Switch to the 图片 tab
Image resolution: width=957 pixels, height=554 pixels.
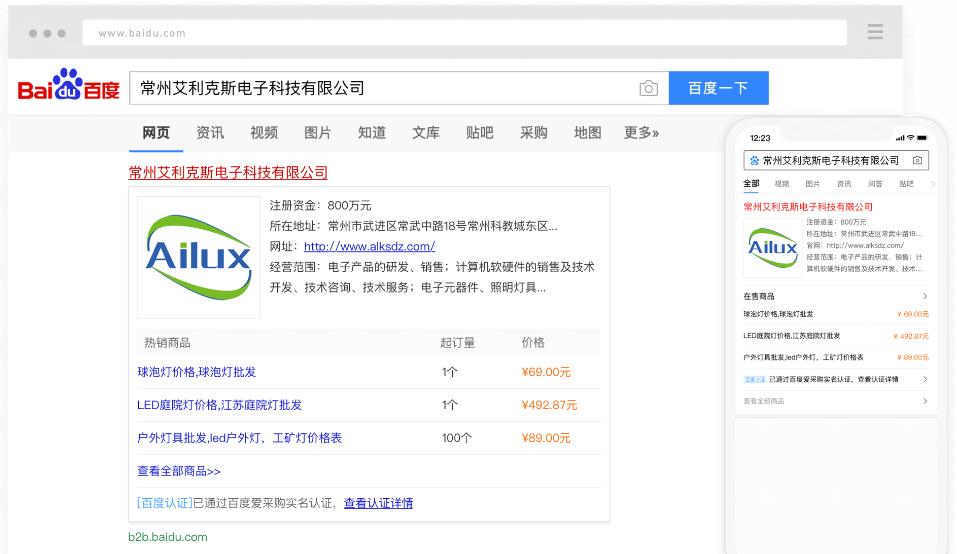click(x=317, y=133)
